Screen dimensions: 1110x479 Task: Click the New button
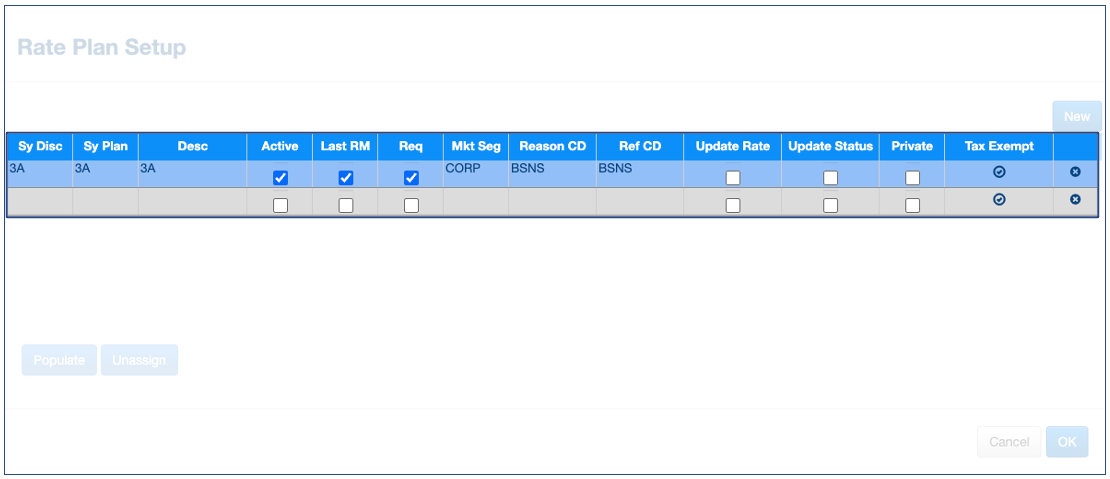(x=1076, y=116)
